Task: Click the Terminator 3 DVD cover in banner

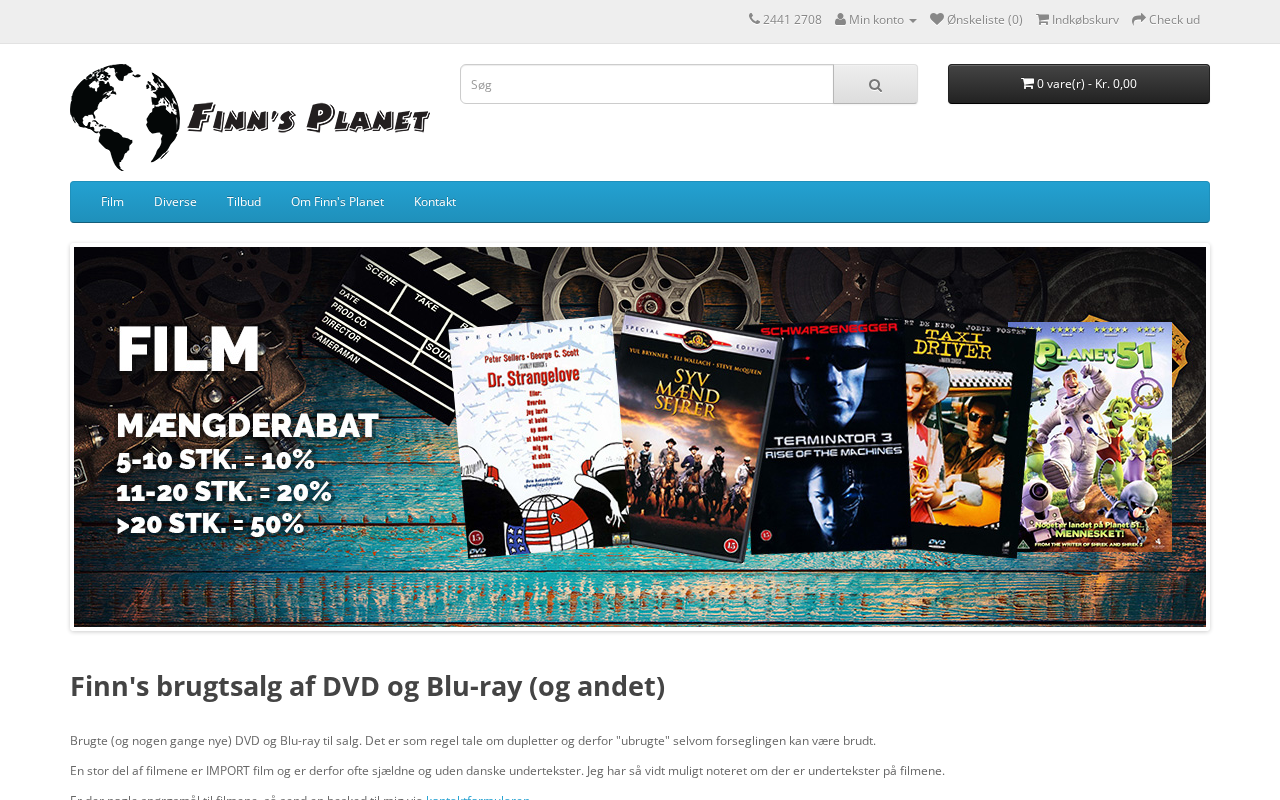Action: (828, 440)
